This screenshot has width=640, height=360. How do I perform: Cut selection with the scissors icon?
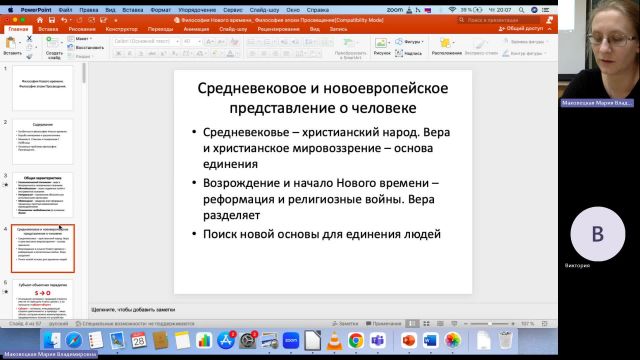[29, 38]
